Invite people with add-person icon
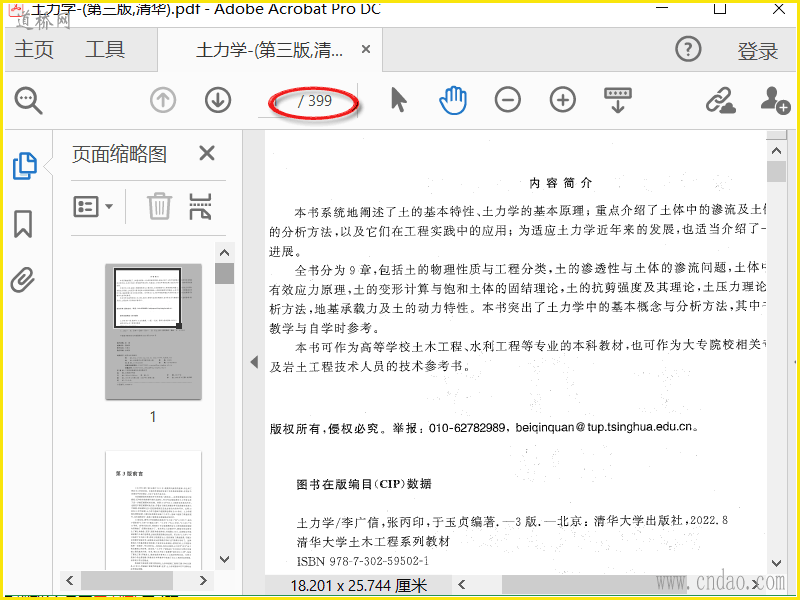800x600 pixels. [776, 100]
